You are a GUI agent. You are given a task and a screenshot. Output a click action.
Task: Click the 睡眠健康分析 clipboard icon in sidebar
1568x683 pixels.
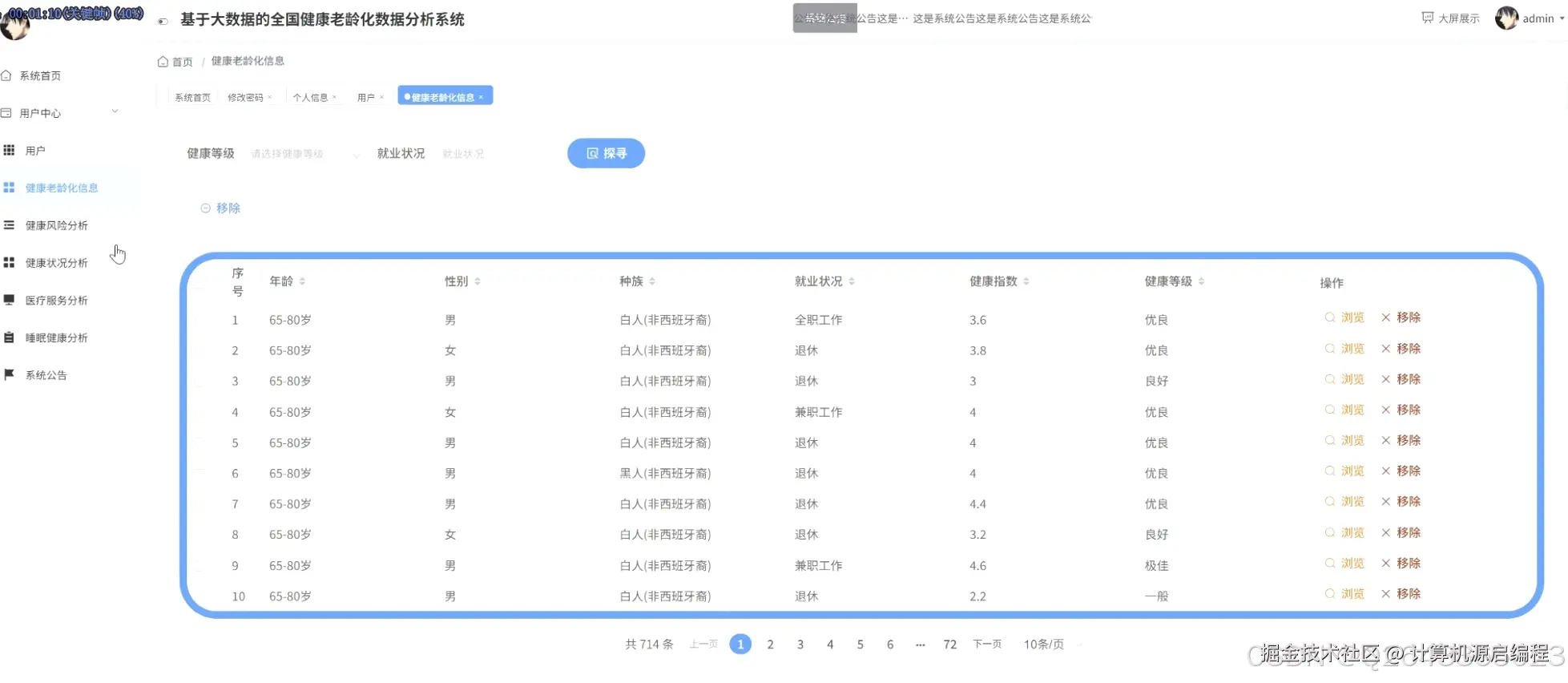click(x=9, y=337)
